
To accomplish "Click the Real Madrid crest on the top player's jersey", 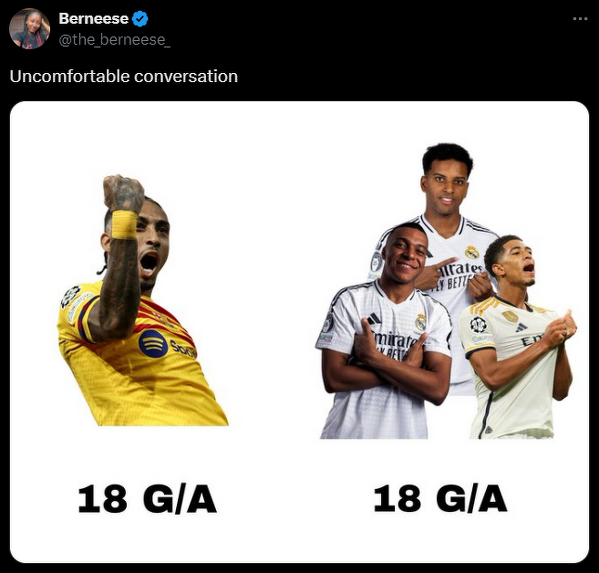I will (471, 252).
